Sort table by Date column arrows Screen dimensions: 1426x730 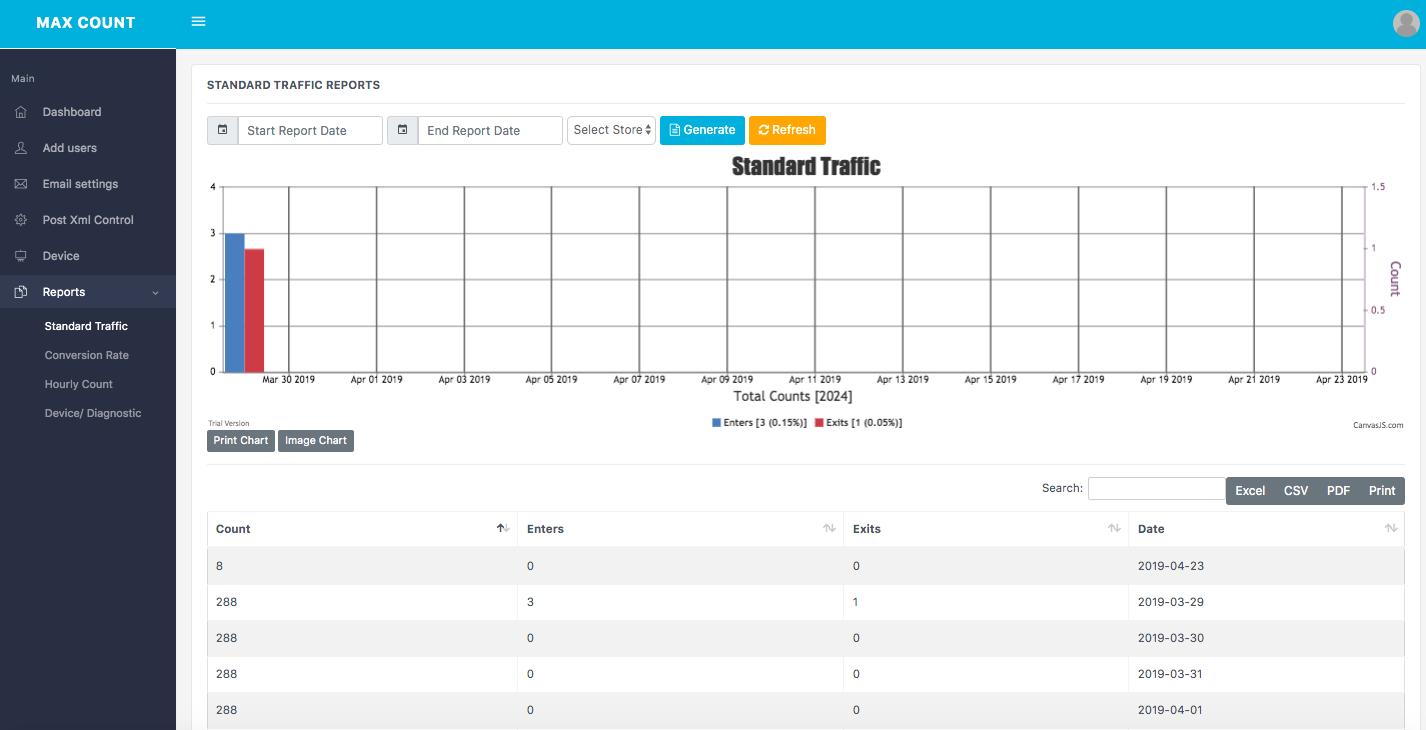coord(1391,528)
